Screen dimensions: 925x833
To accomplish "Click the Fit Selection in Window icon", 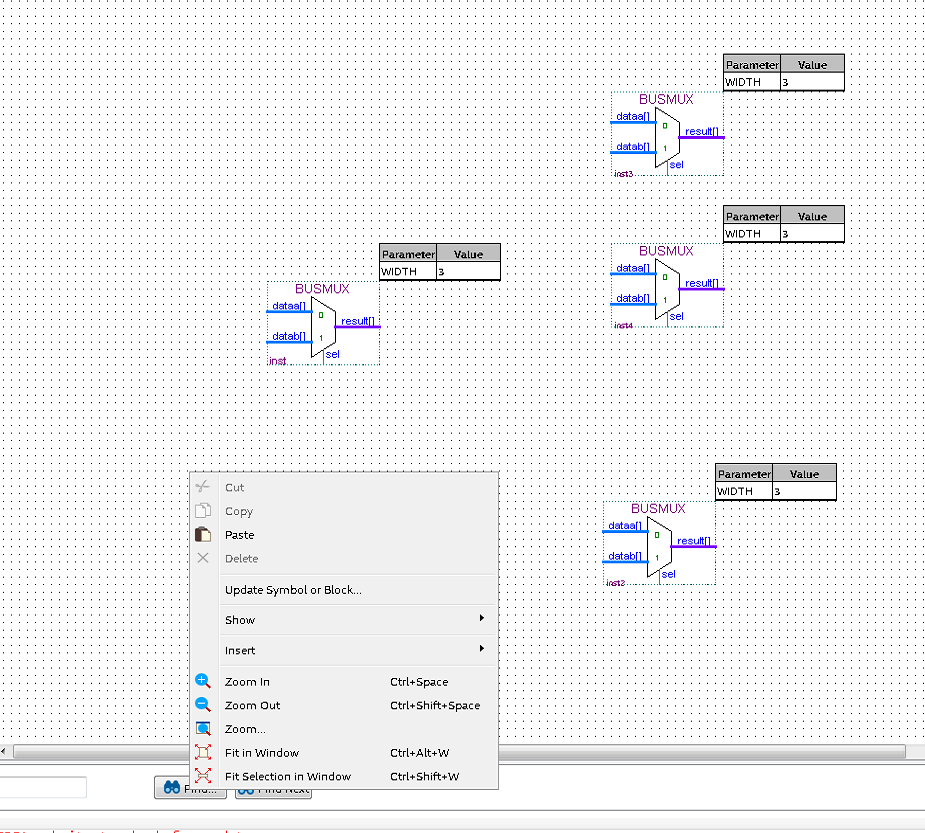I will click(x=202, y=776).
